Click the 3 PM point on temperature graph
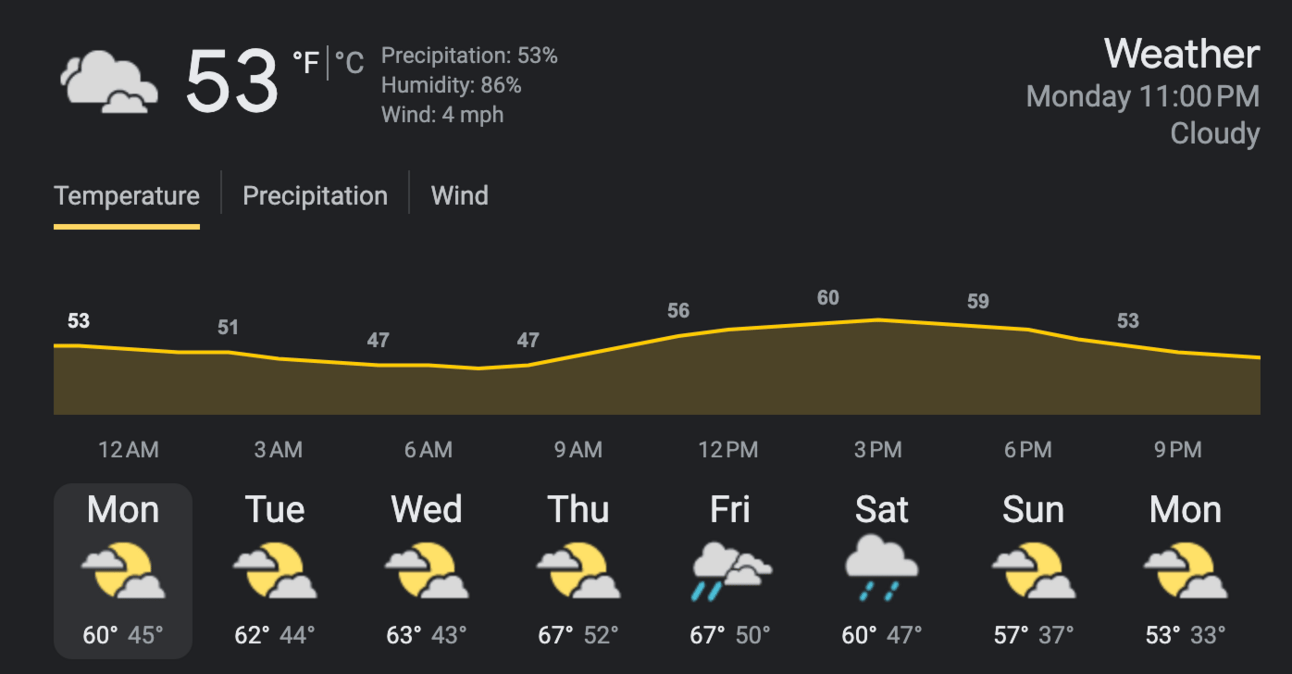The width and height of the screenshot is (1292, 674). 878,320
